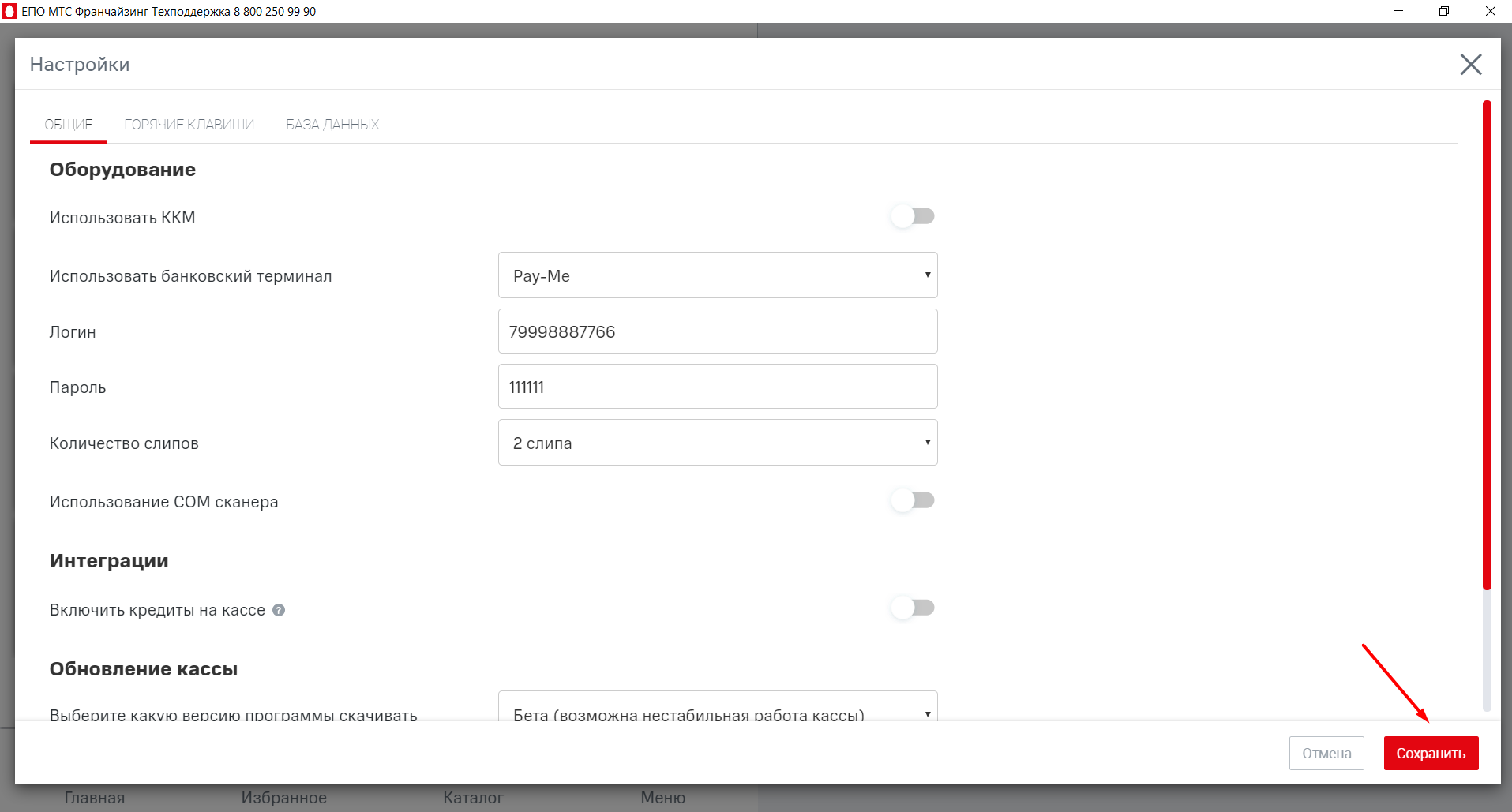Open the Pay-Me bank terminal dropdown
Viewport: 1512px width, 812px height.
click(718, 275)
